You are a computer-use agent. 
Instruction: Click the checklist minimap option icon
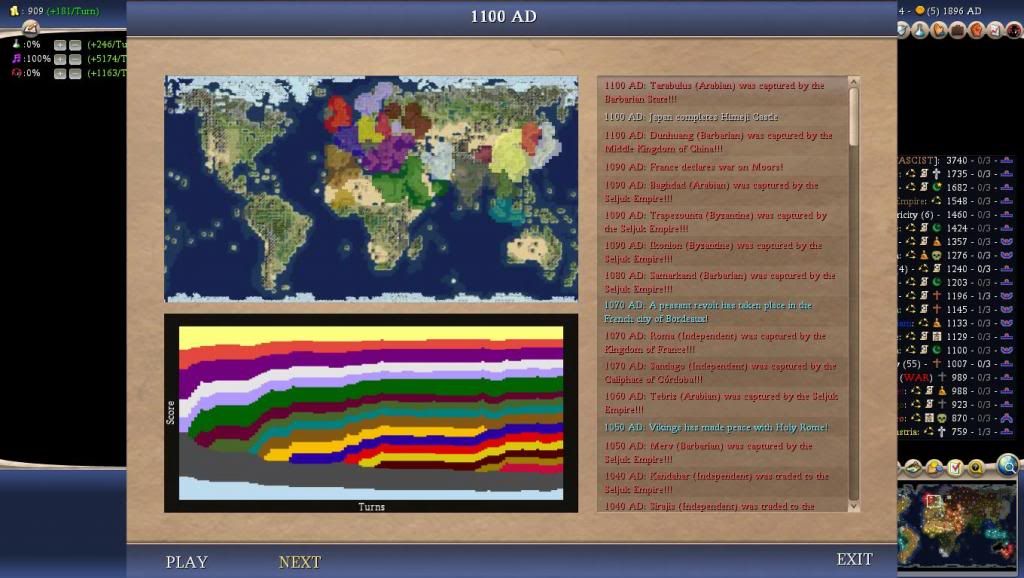[x=955, y=468]
